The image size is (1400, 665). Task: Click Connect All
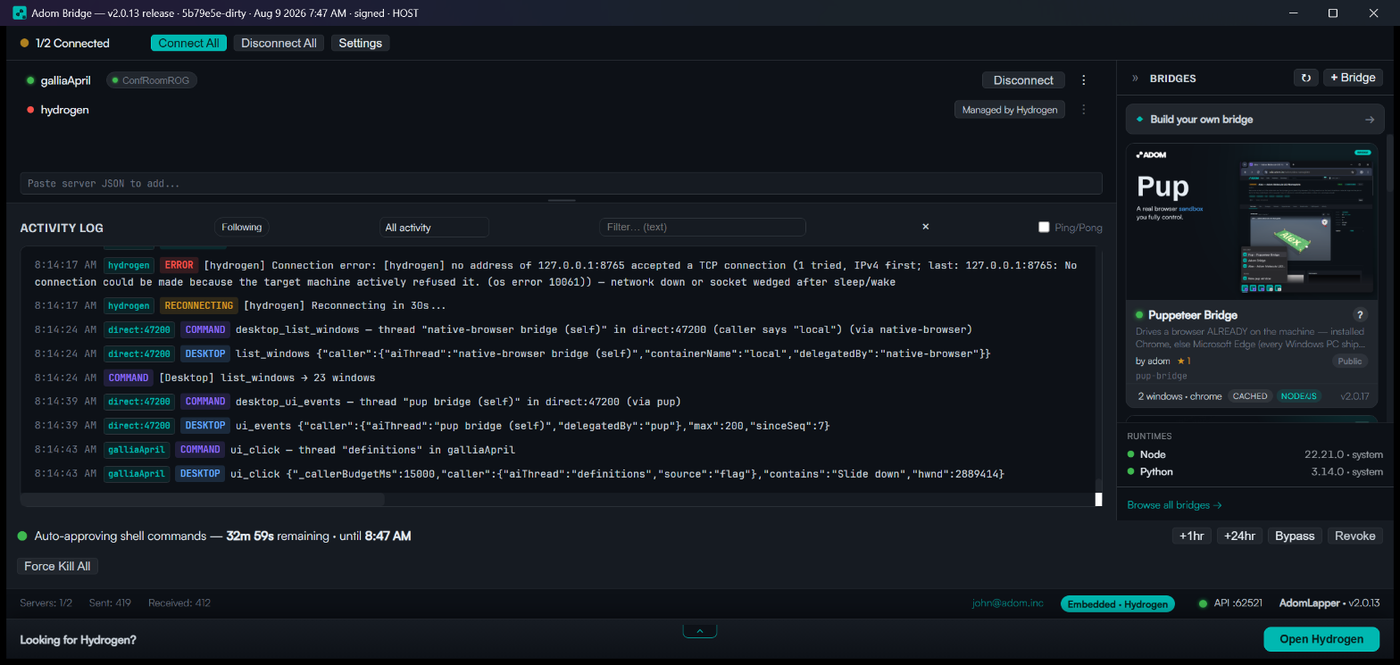[189, 43]
